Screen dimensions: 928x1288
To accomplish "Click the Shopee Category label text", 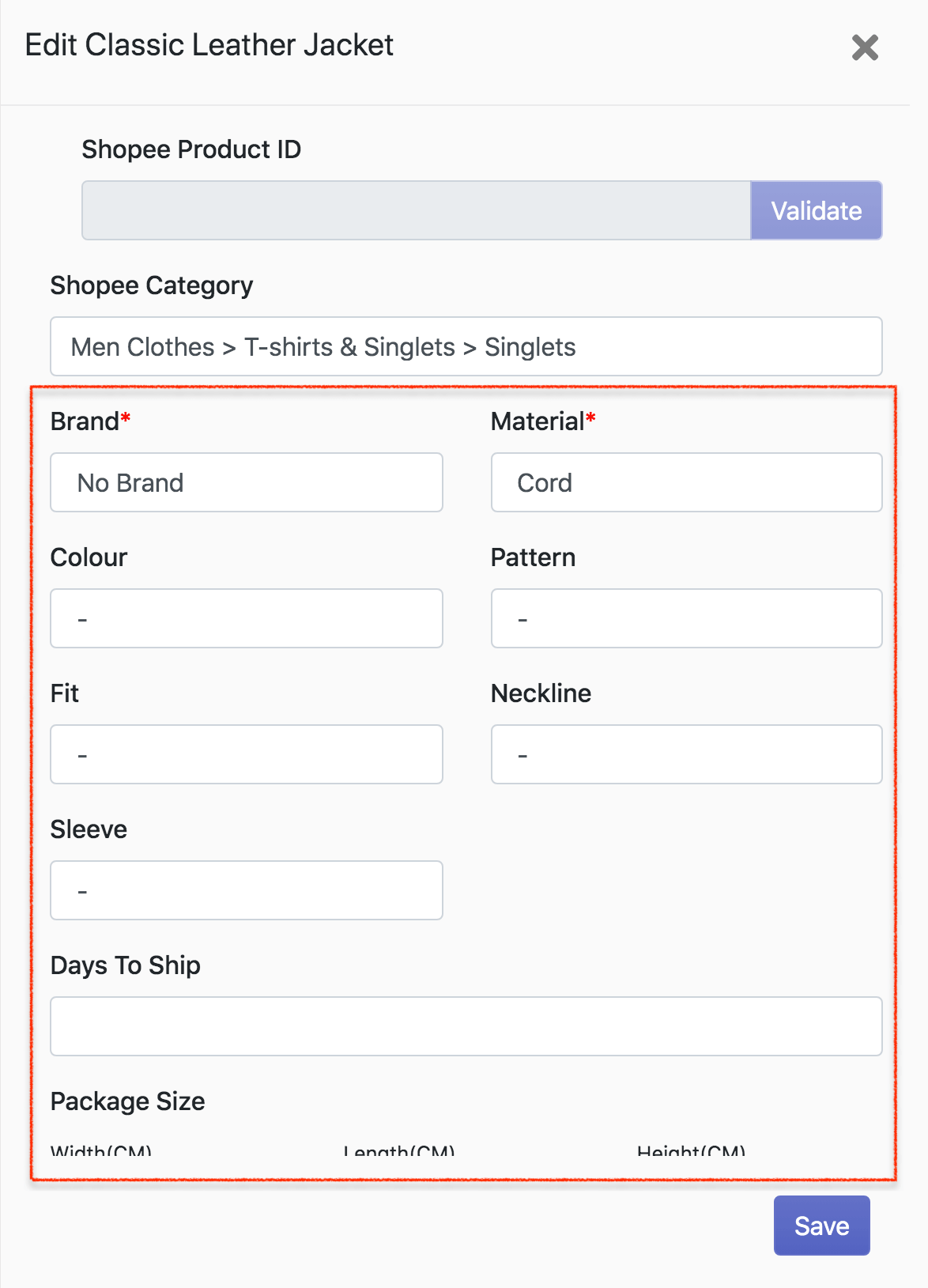I will pyautogui.click(x=151, y=285).
